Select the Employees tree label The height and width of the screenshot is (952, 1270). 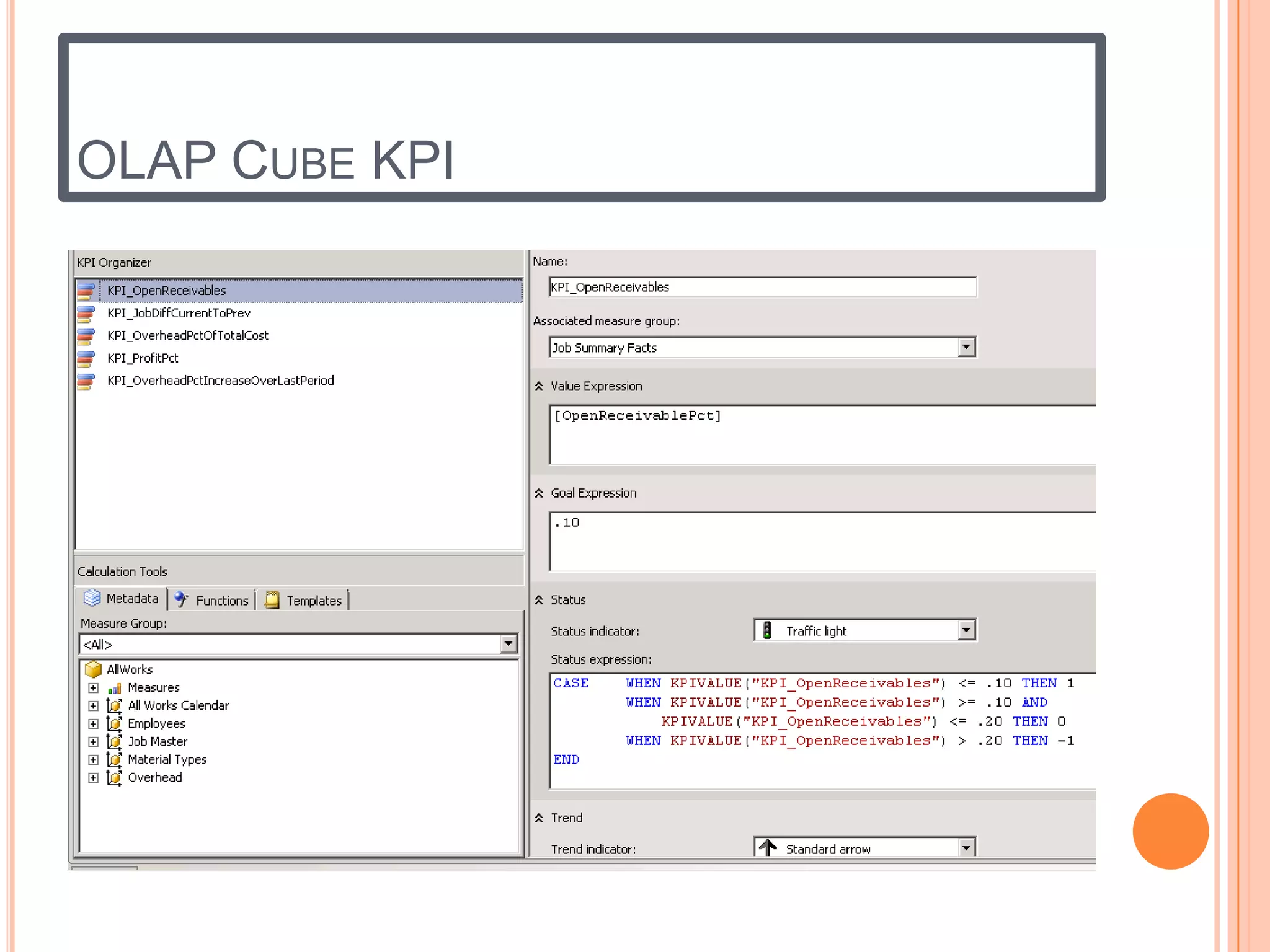pos(156,723)
